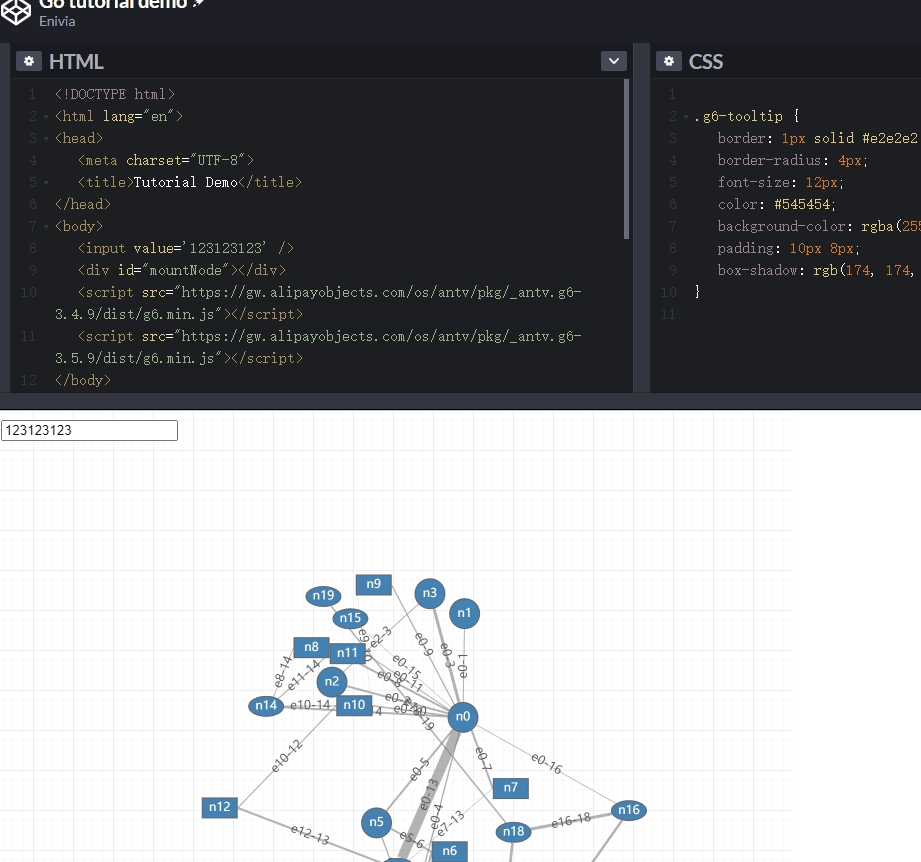Click the e0-16 edge label
This screenshot has width=921, height=862.
point(547,765)
